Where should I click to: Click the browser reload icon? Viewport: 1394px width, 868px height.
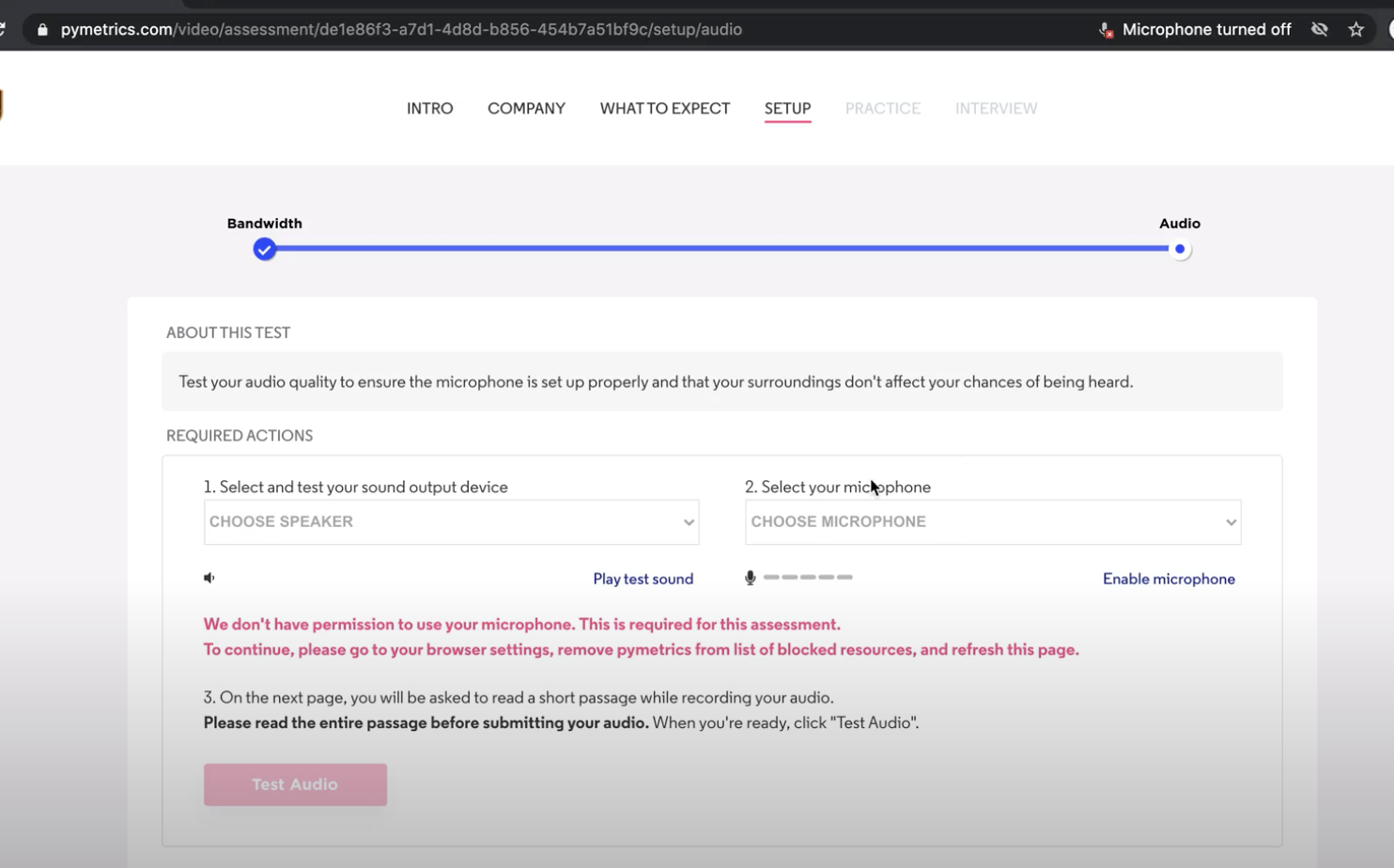tap(3, 29)
